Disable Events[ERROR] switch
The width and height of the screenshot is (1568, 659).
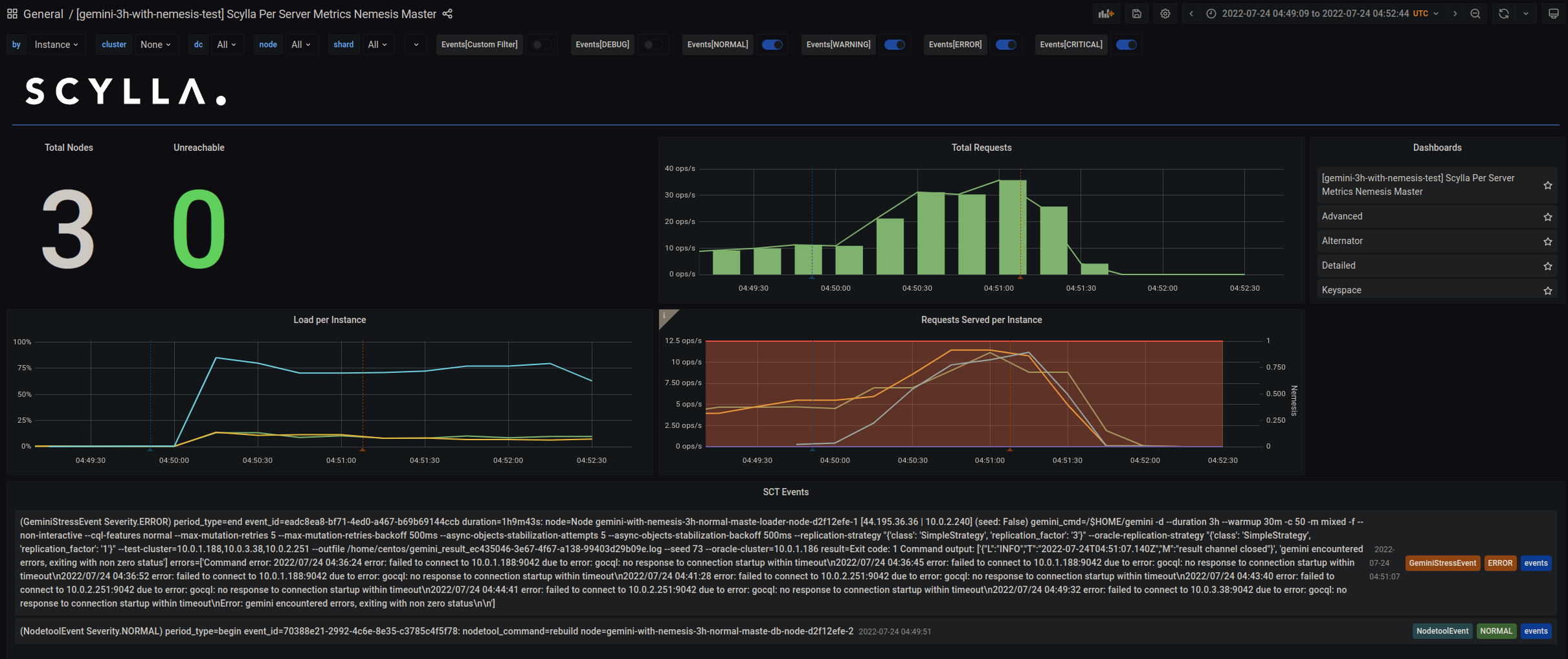(1006, 45)
